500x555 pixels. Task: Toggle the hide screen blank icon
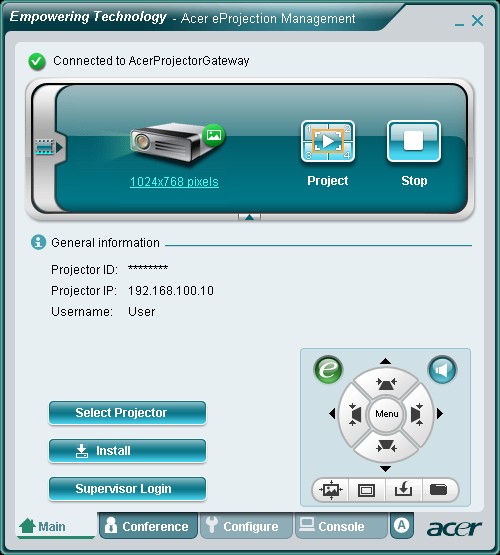439,490
